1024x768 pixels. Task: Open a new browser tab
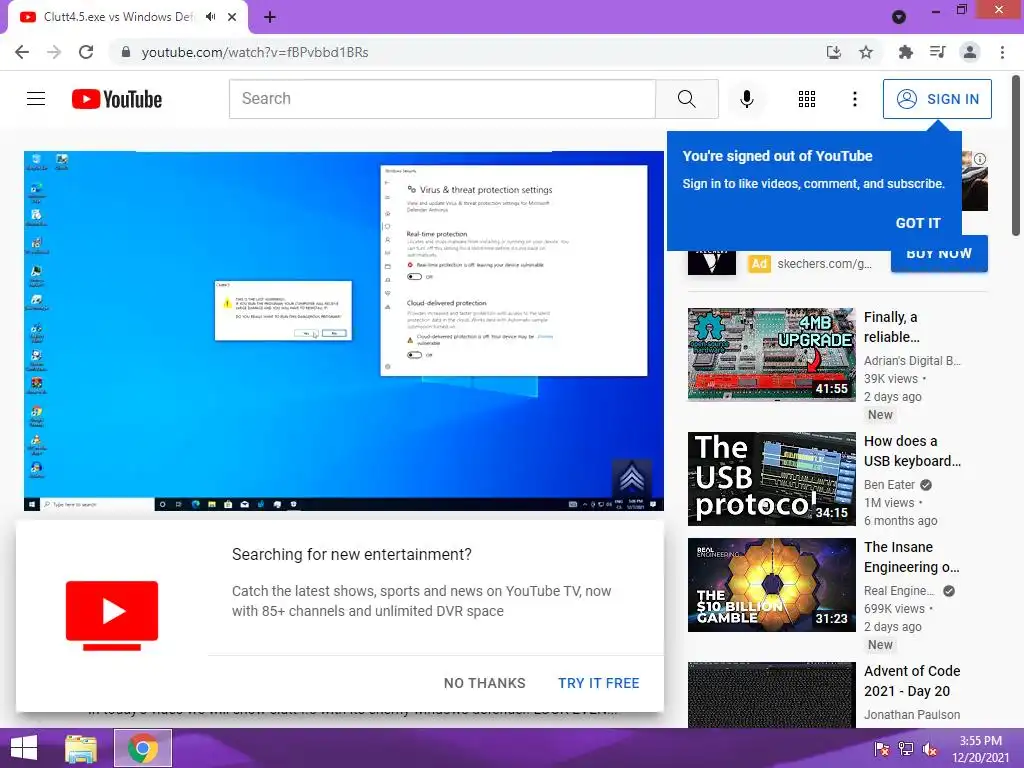click(270, 17)
